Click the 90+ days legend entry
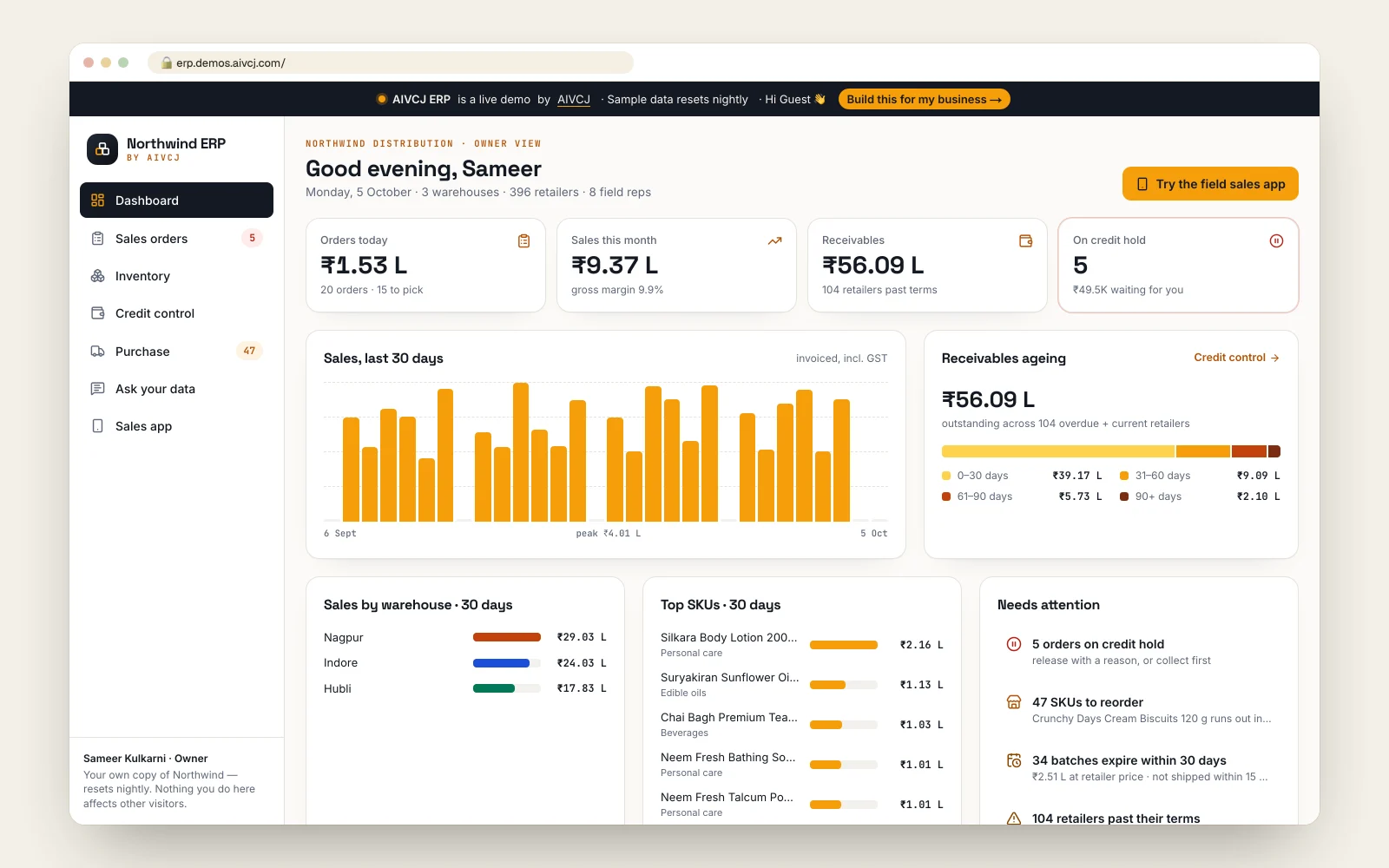Viewport: 1389px width, 868px height. (x=1200, y=496)
